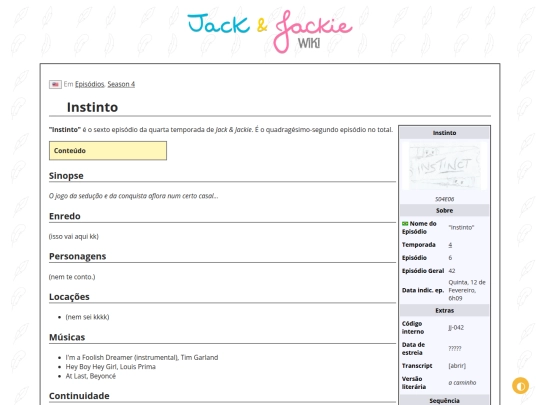The height and width of the screenshot is (405, 540).
Task: Click the US flag language icon
Action: point(55,84)
